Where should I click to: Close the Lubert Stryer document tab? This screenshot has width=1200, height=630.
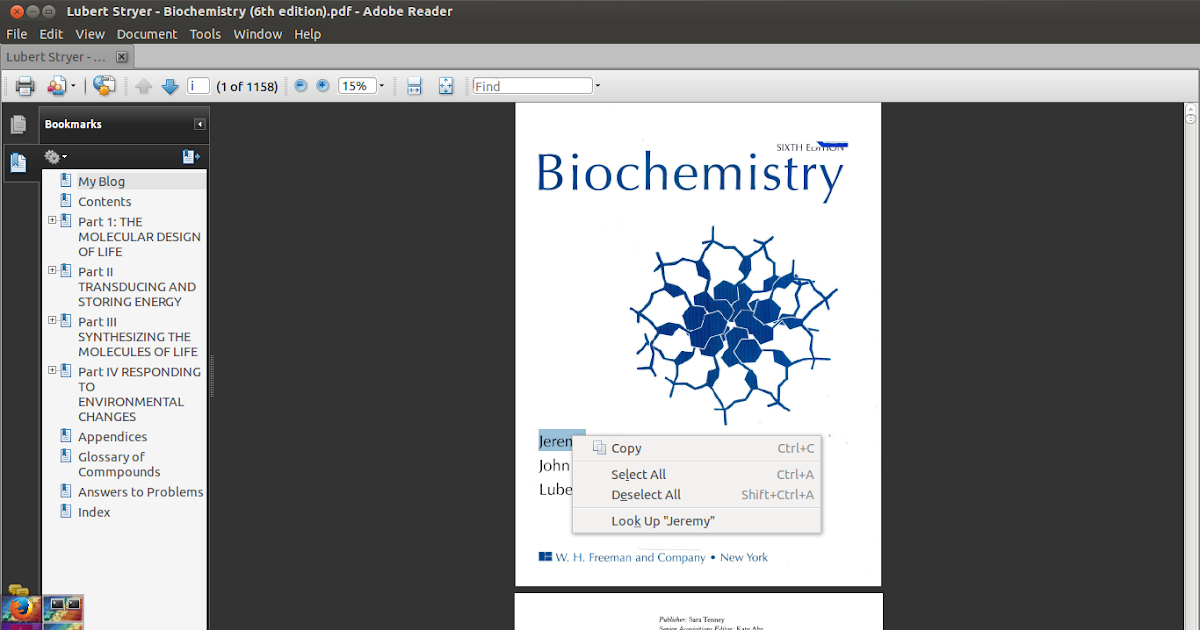(x=122, y=57)
